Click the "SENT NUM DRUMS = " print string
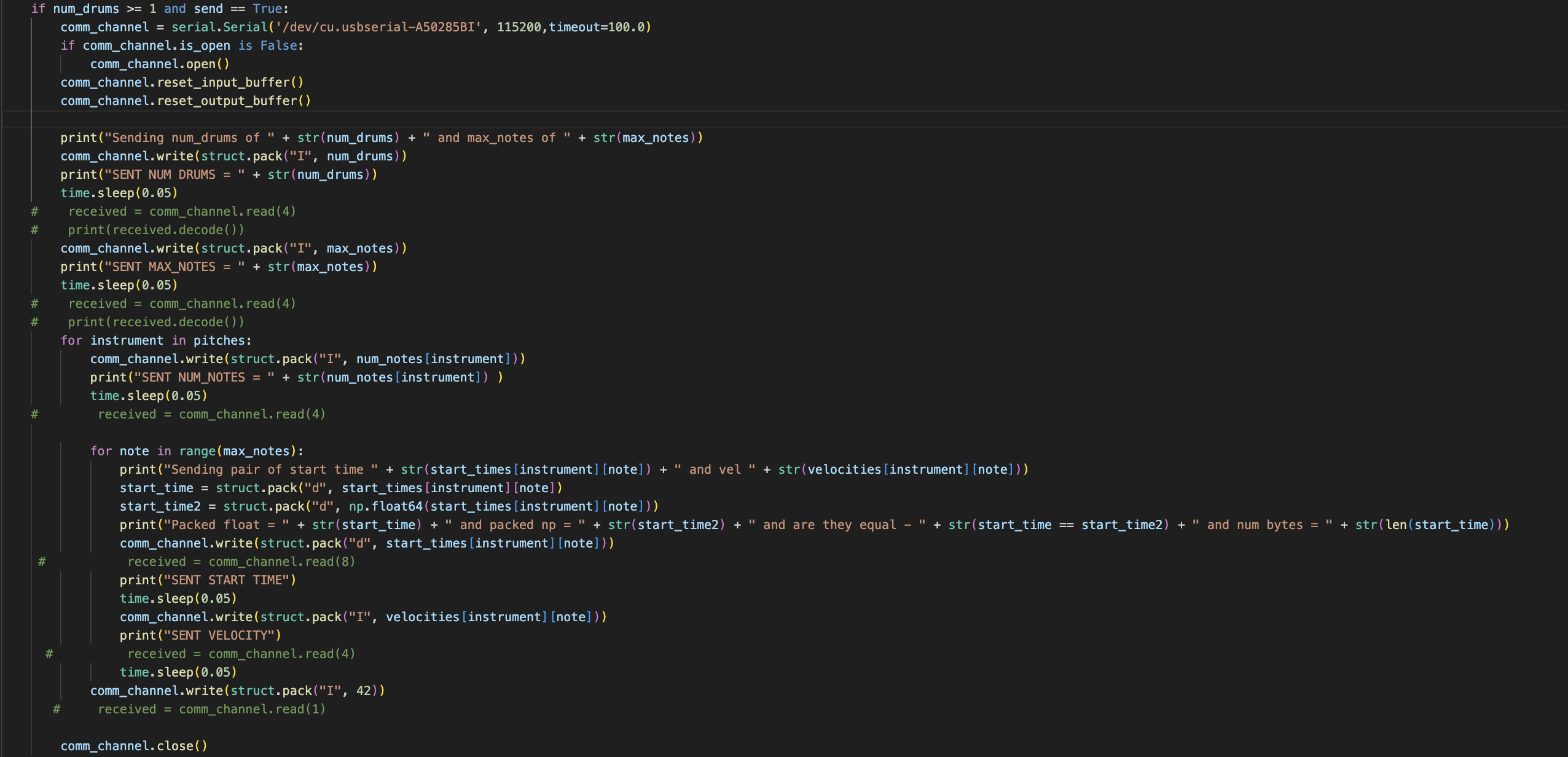The image size is (1568, 757). tap(174, 175)
